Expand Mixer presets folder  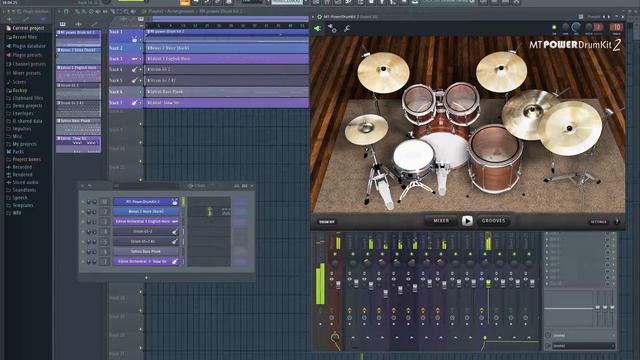point(24,73)
